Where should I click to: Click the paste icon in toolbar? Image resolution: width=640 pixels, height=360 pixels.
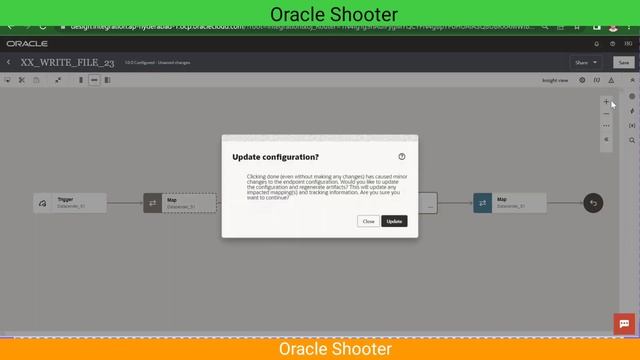pyautogui.click(x=36, y=80)
